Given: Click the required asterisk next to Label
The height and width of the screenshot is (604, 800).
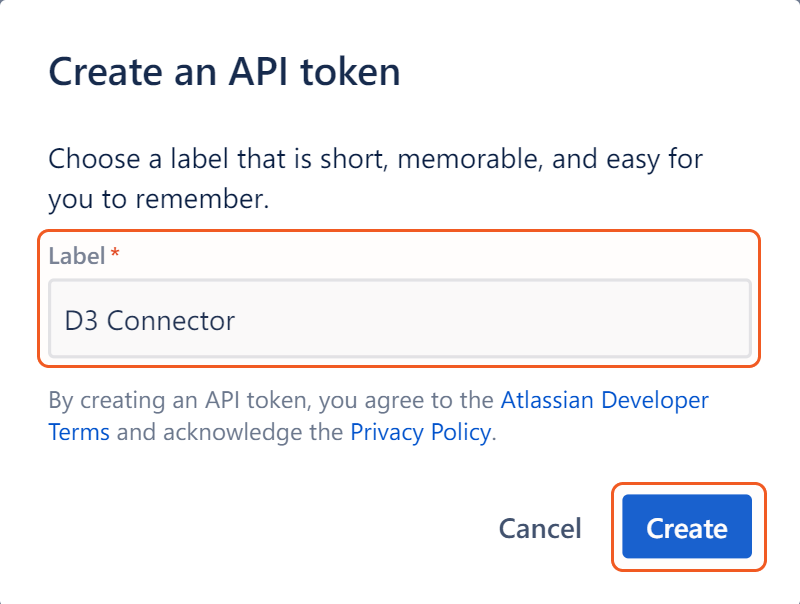Looking at the screenshot, I should pyautogui.click(x=113, y=255).
